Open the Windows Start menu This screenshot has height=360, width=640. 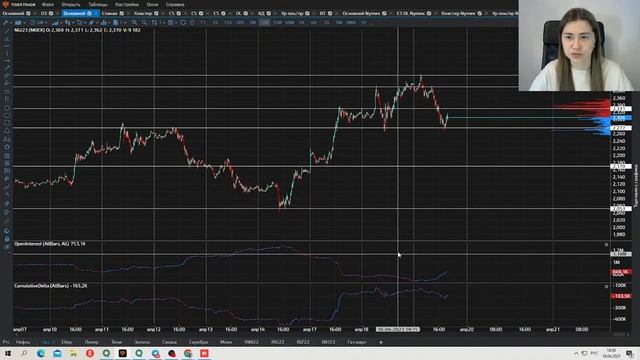[8, 353]
